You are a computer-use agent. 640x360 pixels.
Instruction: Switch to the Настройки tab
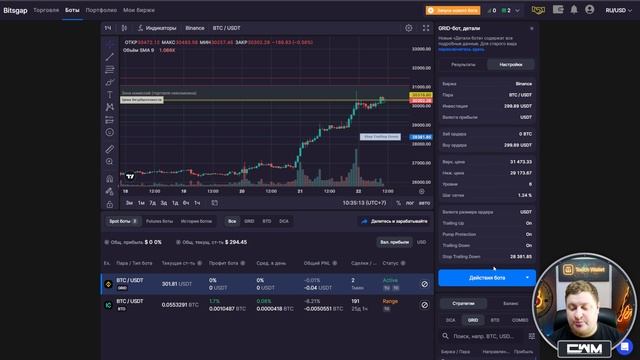[x=511, y=64]
